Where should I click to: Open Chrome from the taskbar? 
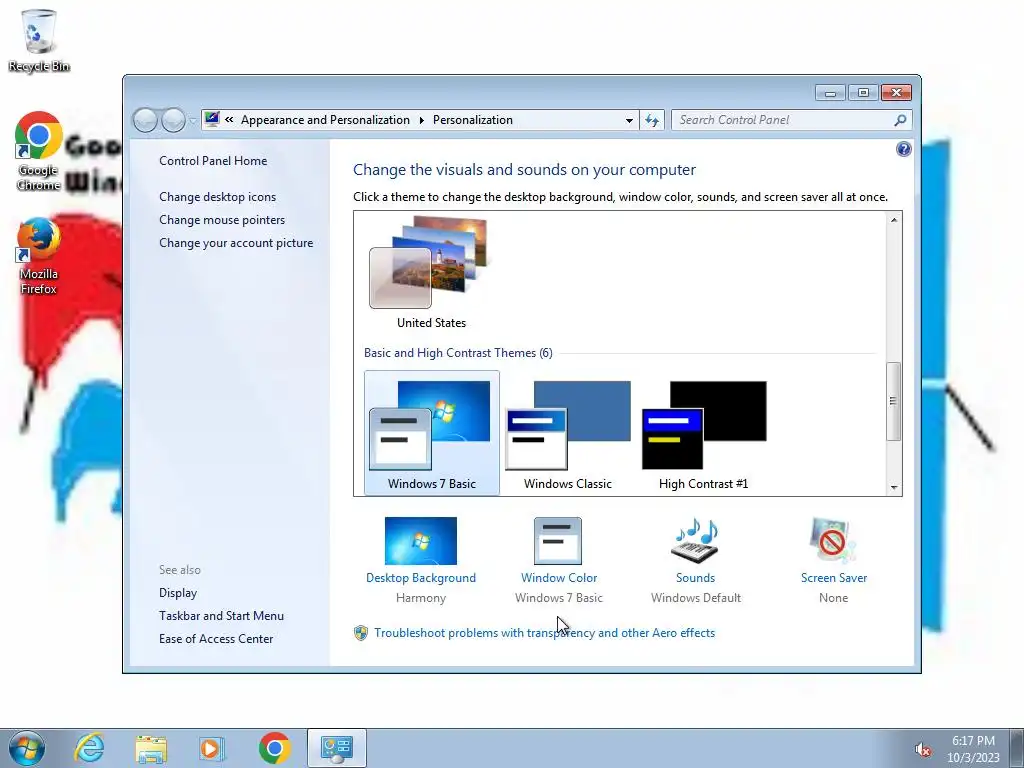point(274,748)
